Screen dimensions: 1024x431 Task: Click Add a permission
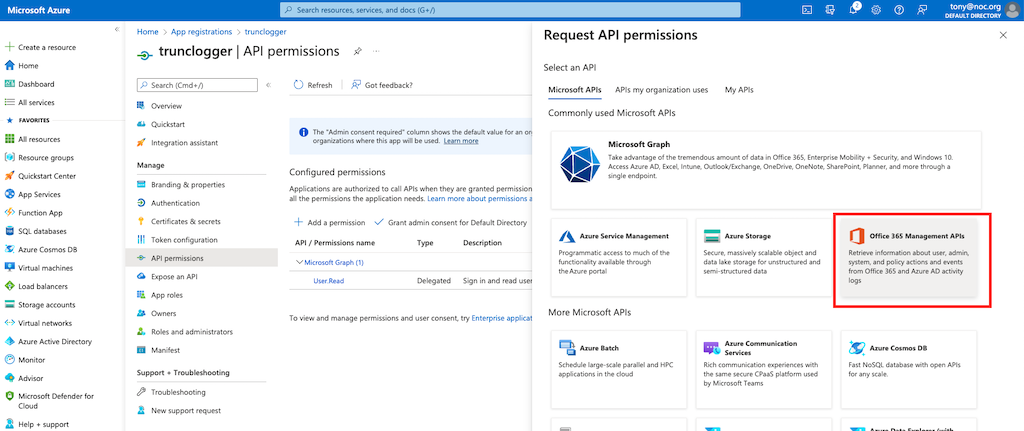(329, 223)
